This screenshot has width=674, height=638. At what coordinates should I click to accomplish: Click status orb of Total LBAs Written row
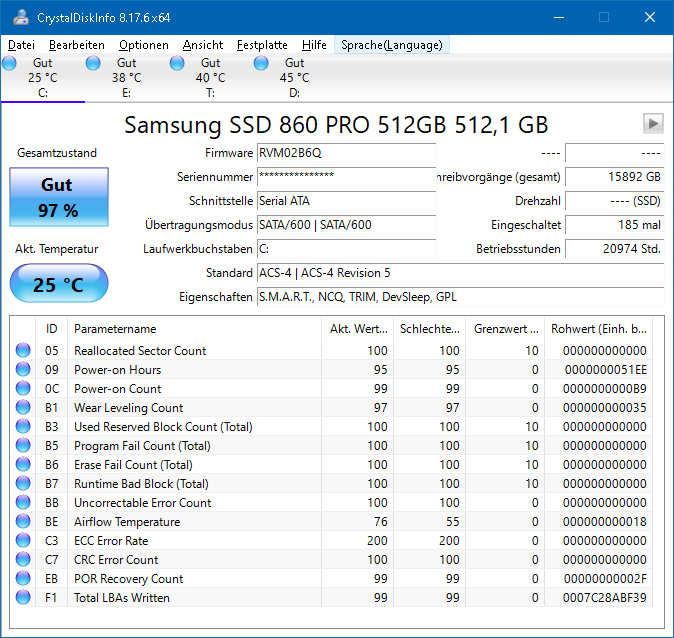point(23,597)
